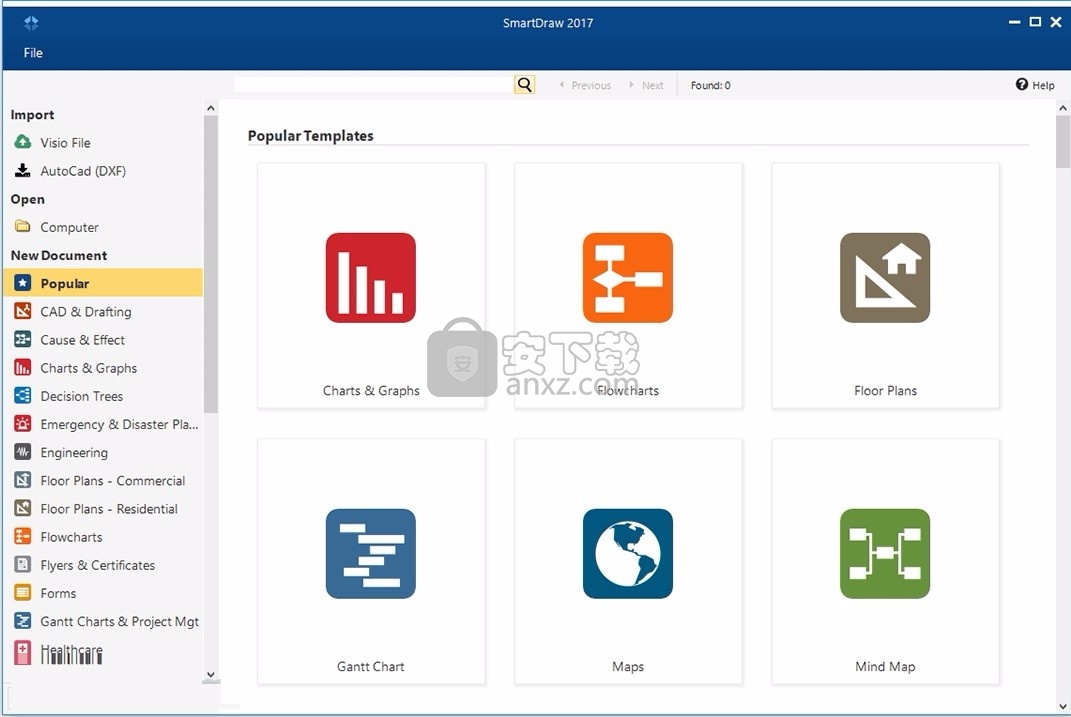Click Gantt Charts & Project Mgt icon
Screen dimensions: 1071x717
[x=23, y=621]
